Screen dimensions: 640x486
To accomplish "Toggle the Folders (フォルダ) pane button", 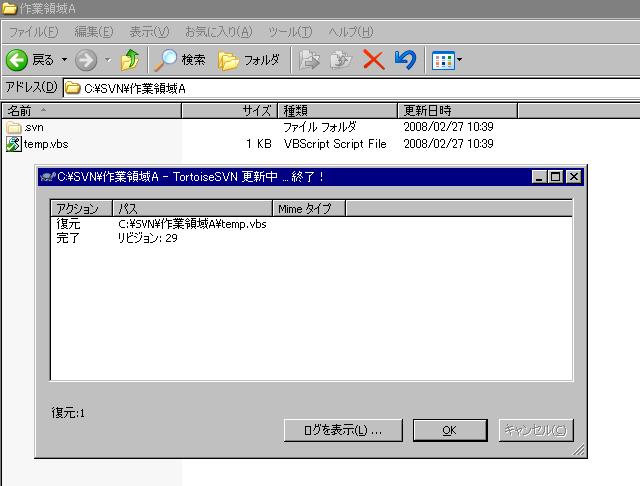I will [x=249, y=60].
